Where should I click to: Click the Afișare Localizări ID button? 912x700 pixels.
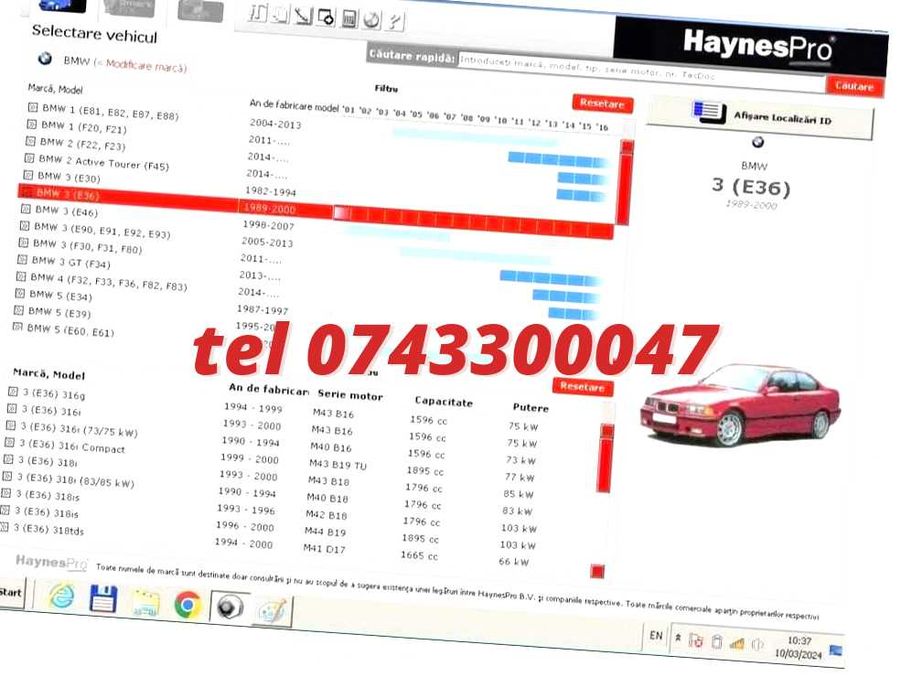pos(760,117)
